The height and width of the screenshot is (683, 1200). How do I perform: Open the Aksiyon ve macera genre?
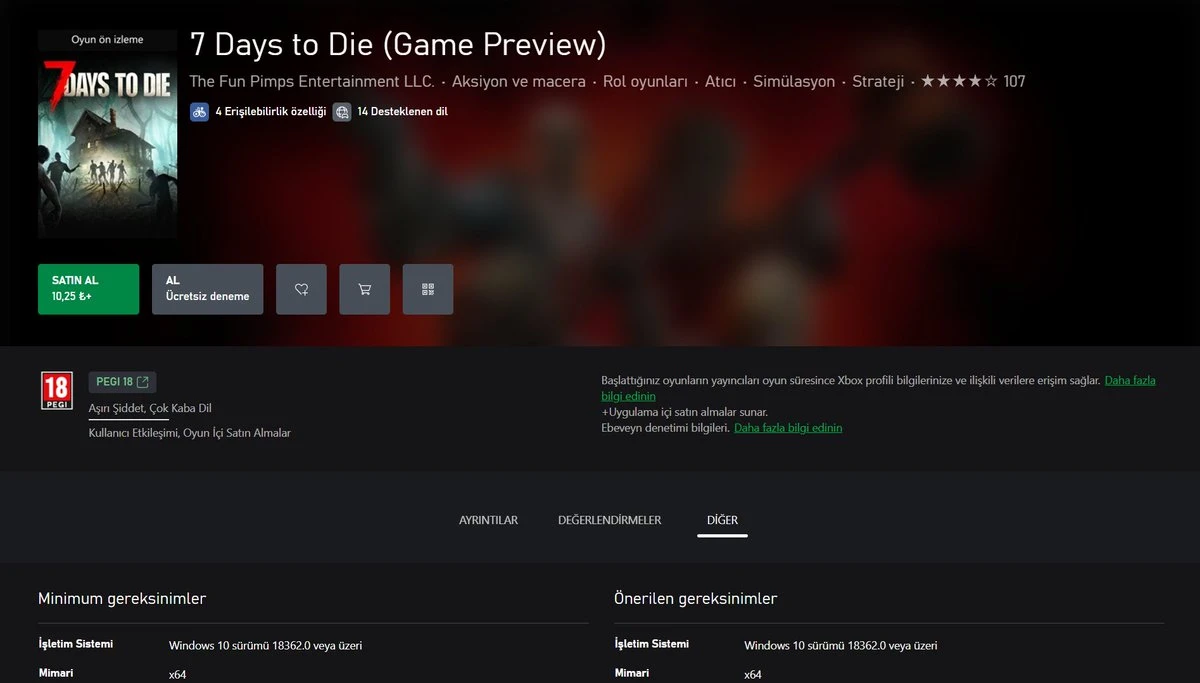pyautogui.click(x=519, y=81)
